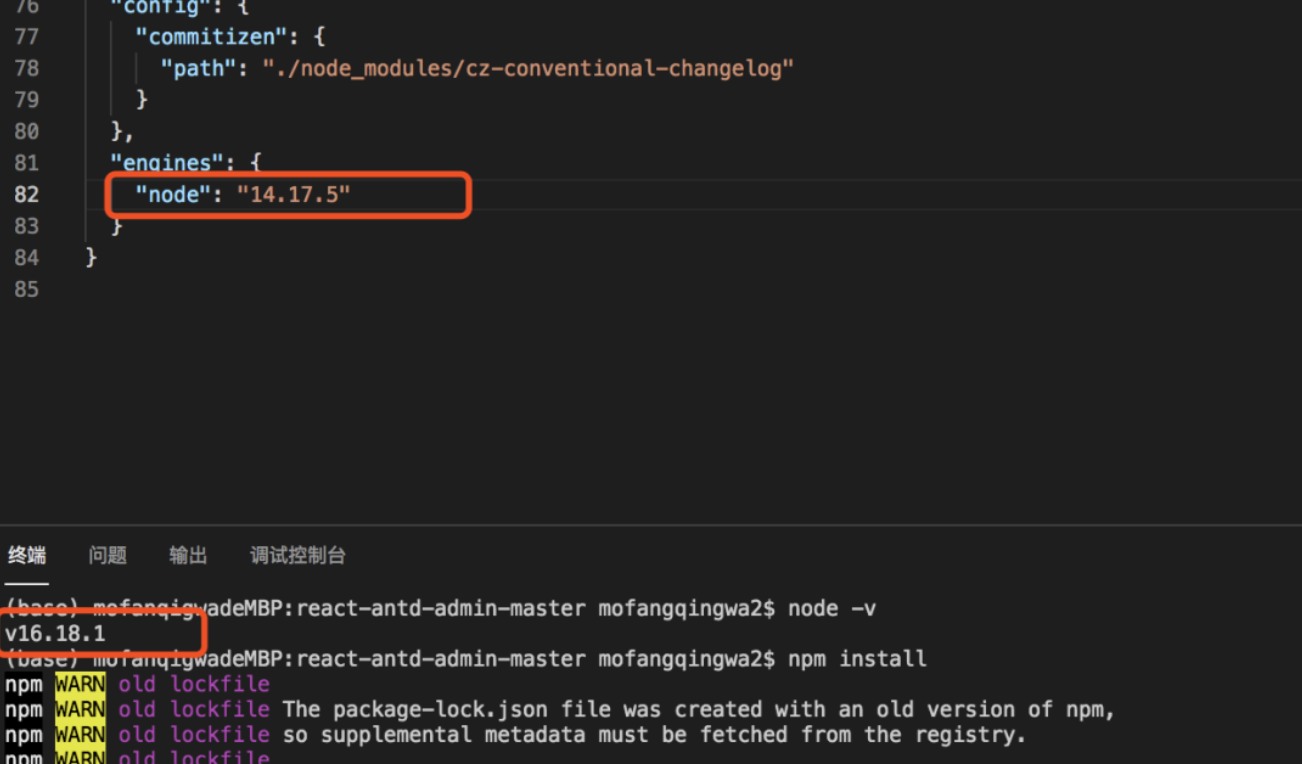Click line number 82 in the gutter
The height and width of the screenshot is (764, 1302).
pyautogui.click(x=27, y=195)
